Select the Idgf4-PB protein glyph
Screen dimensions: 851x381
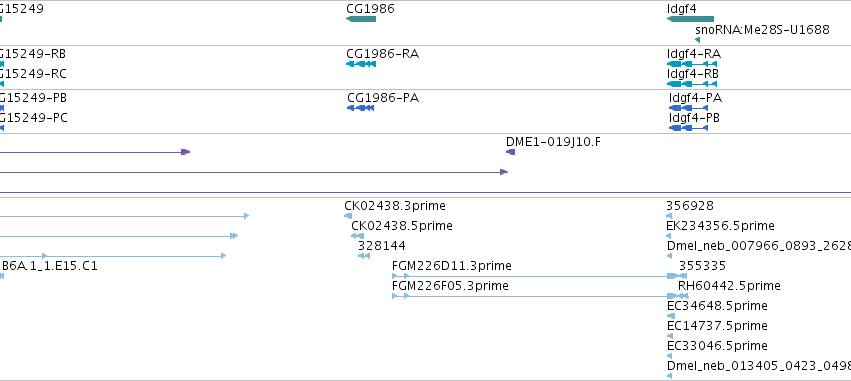pyautogui.click(x=688, y=128)
